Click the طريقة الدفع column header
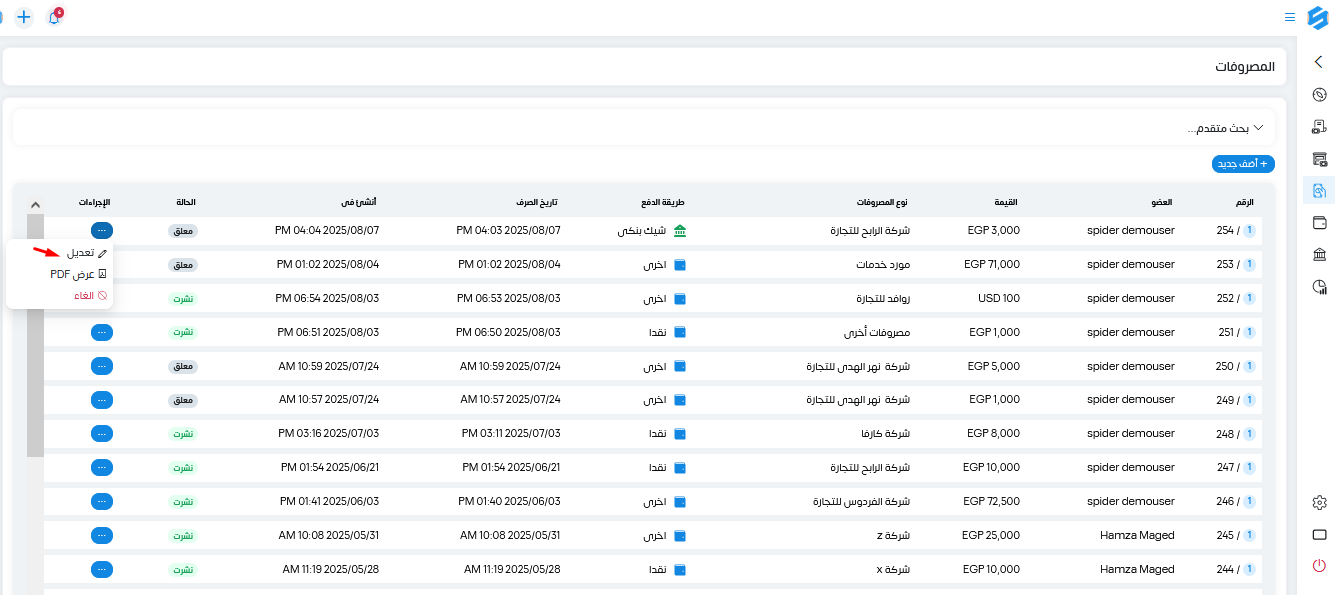This screenshot has height=595, width=1339. 663,203
